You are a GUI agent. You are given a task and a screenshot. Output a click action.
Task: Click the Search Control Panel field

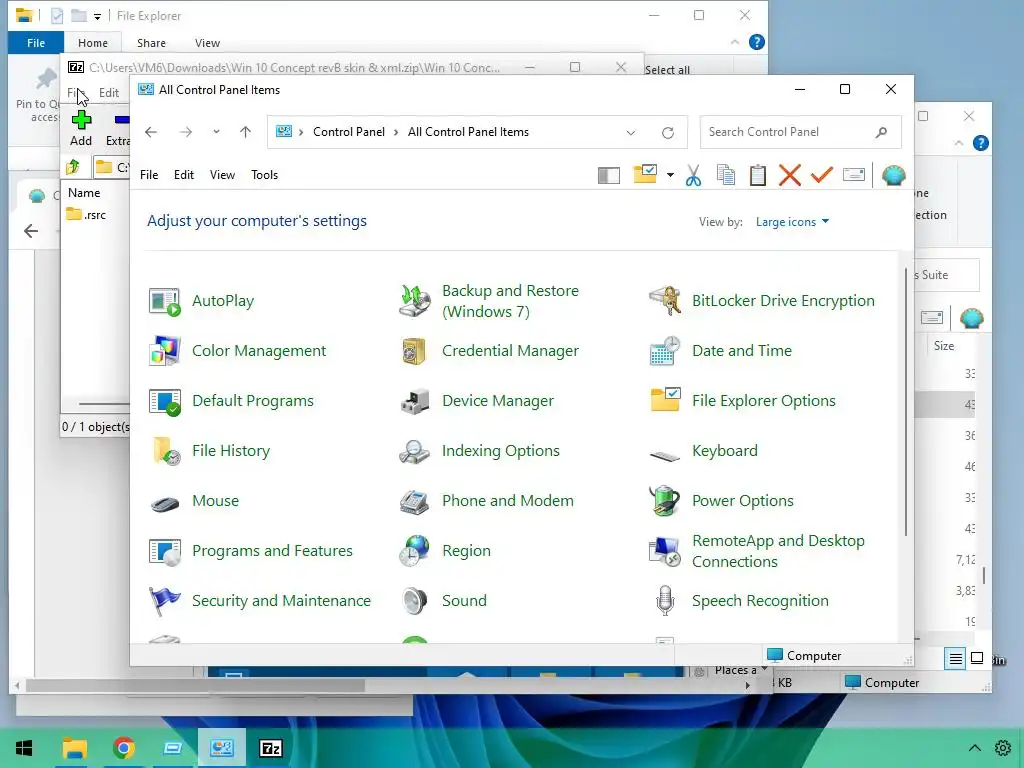pos(800,132)
